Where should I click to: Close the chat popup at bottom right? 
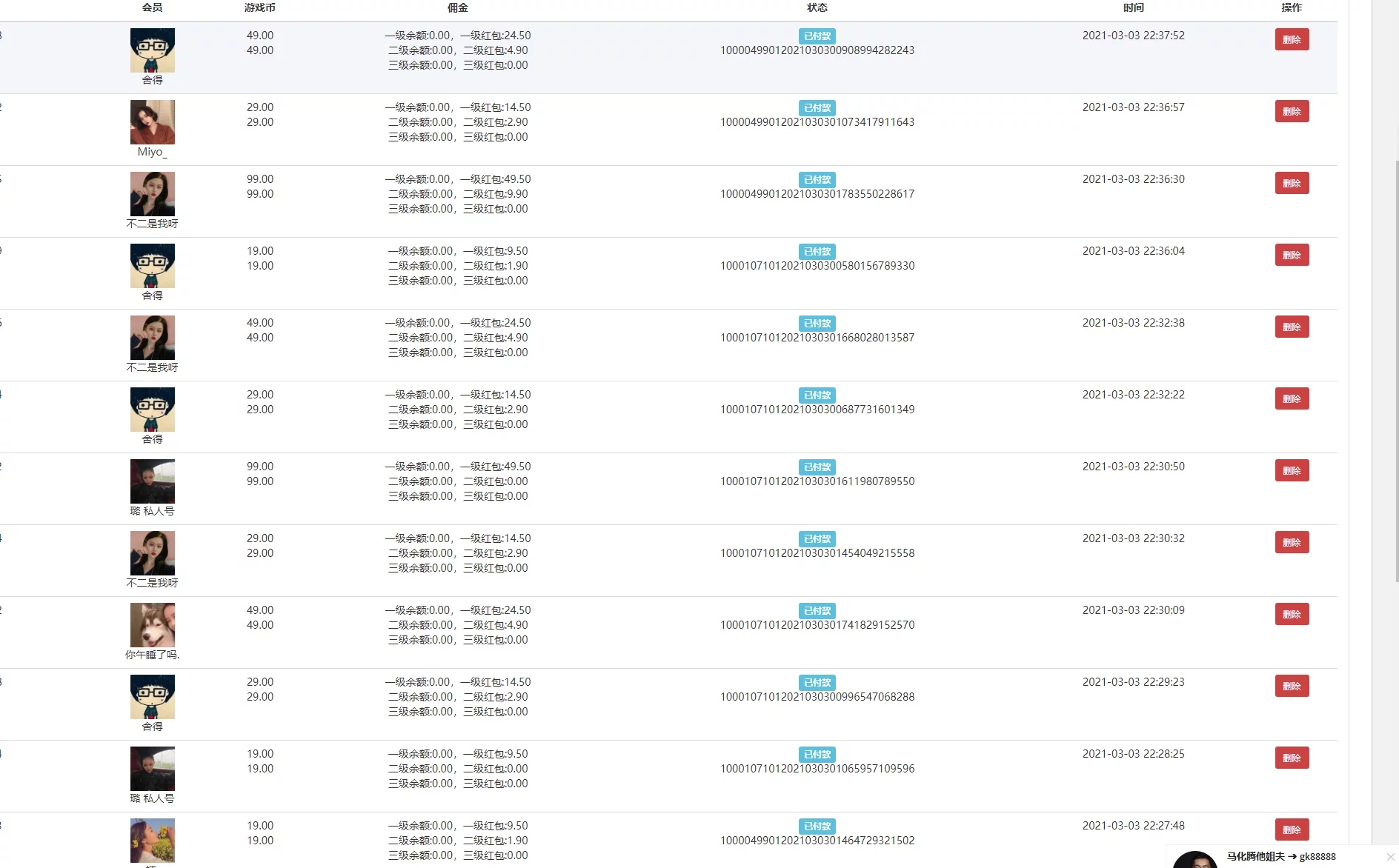(1390, 857)
